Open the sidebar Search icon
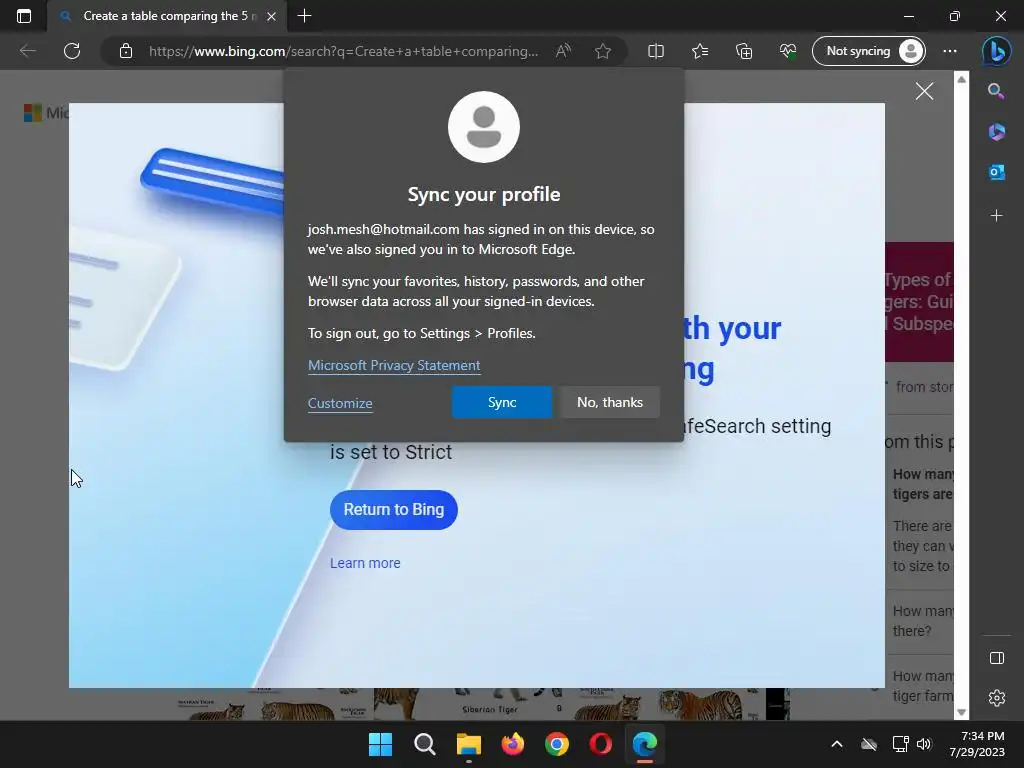 [x=996, y=91]
